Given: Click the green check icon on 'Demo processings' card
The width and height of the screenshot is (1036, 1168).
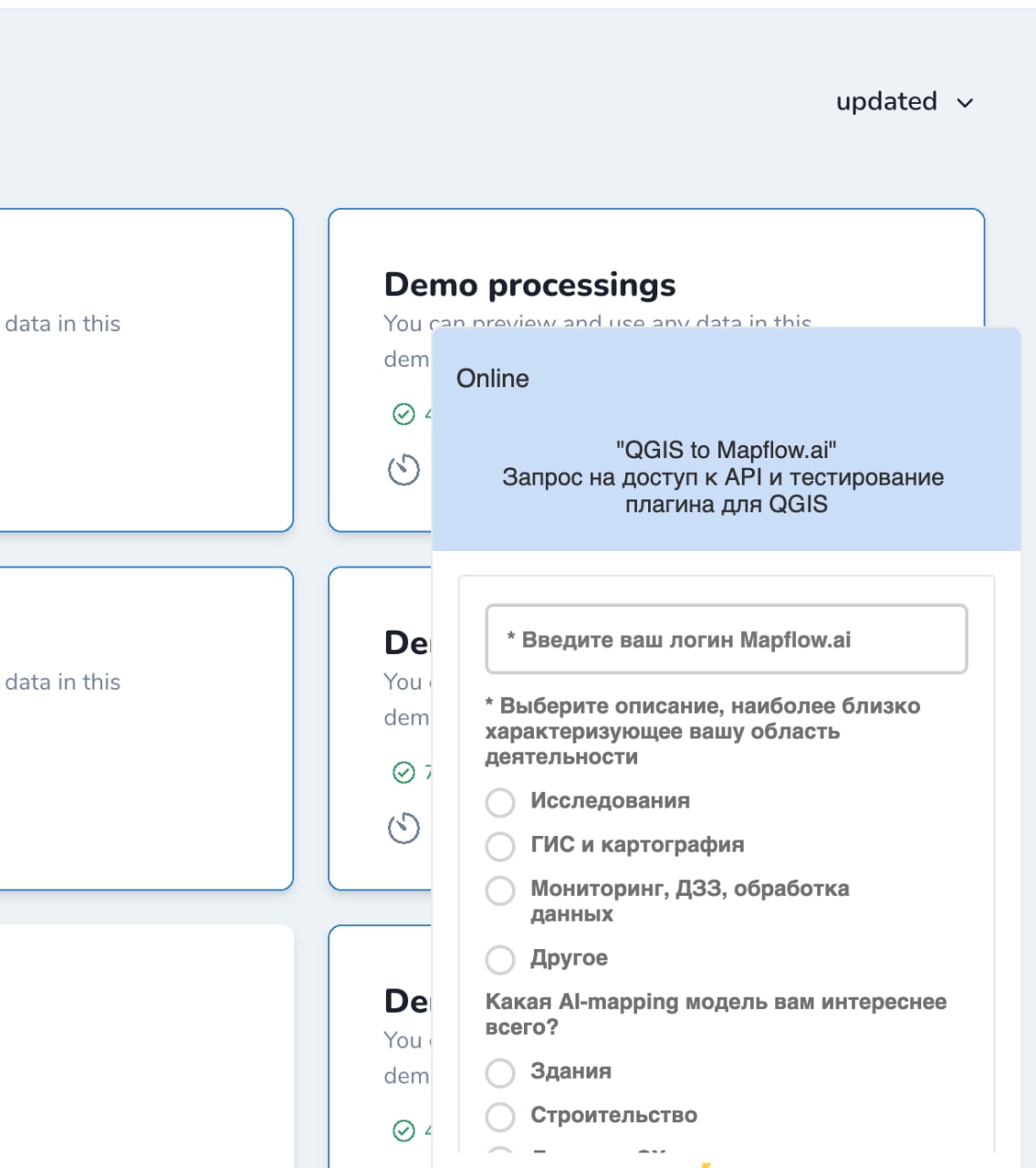Looking at the screenshot, I should [x=403, y=414].
